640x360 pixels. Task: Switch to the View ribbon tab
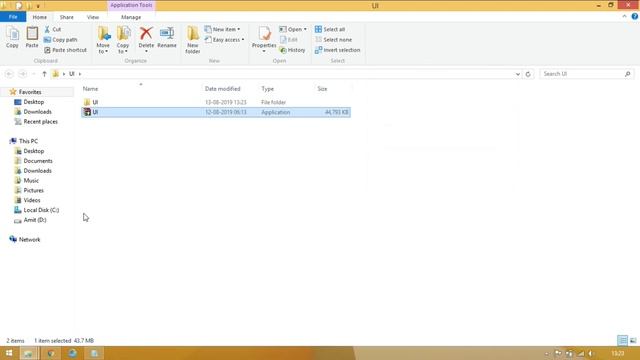pyautogui.click(x=93, y=17)
